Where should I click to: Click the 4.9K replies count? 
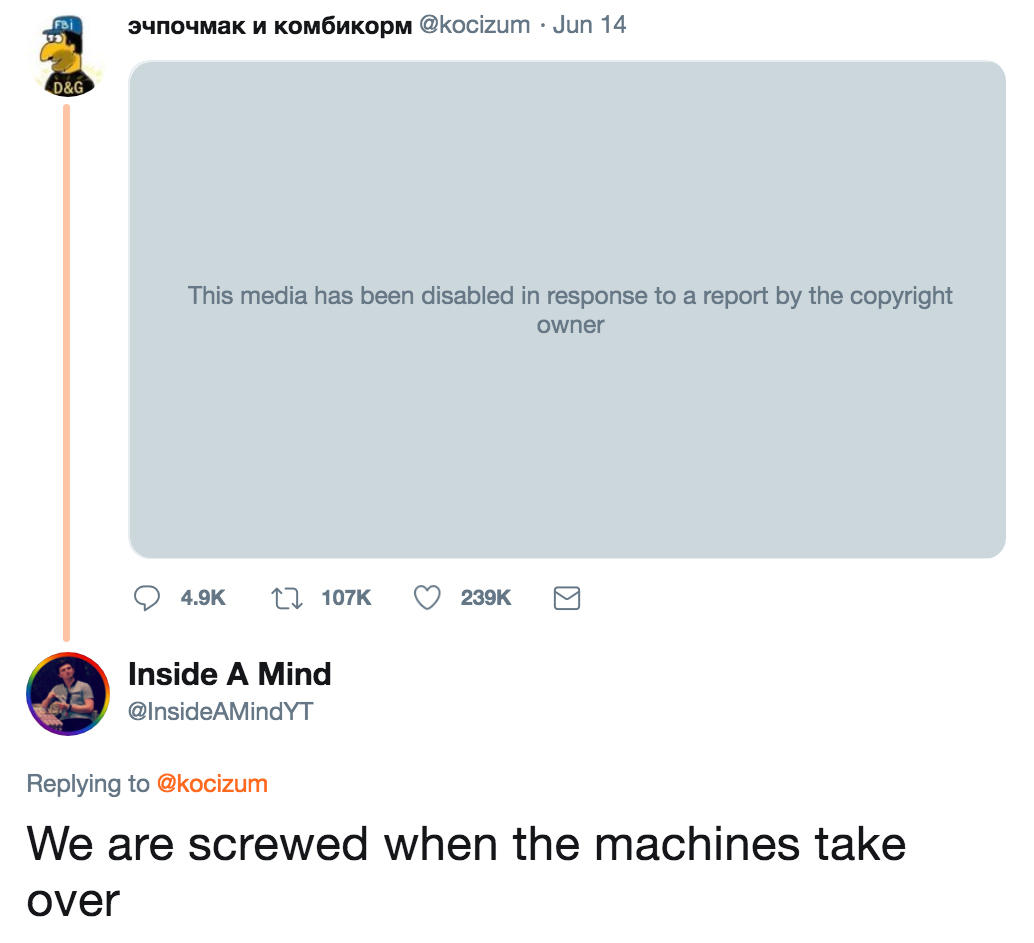(203, 598)
